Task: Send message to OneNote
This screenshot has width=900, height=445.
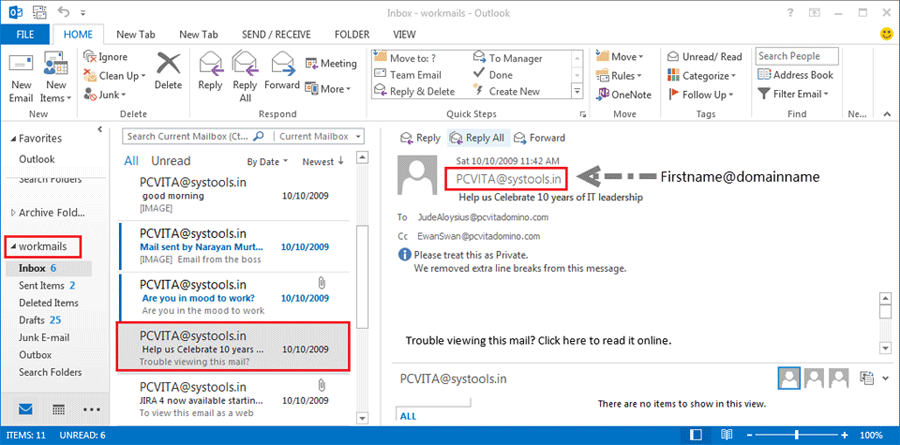Action: [x=624, y=95]
